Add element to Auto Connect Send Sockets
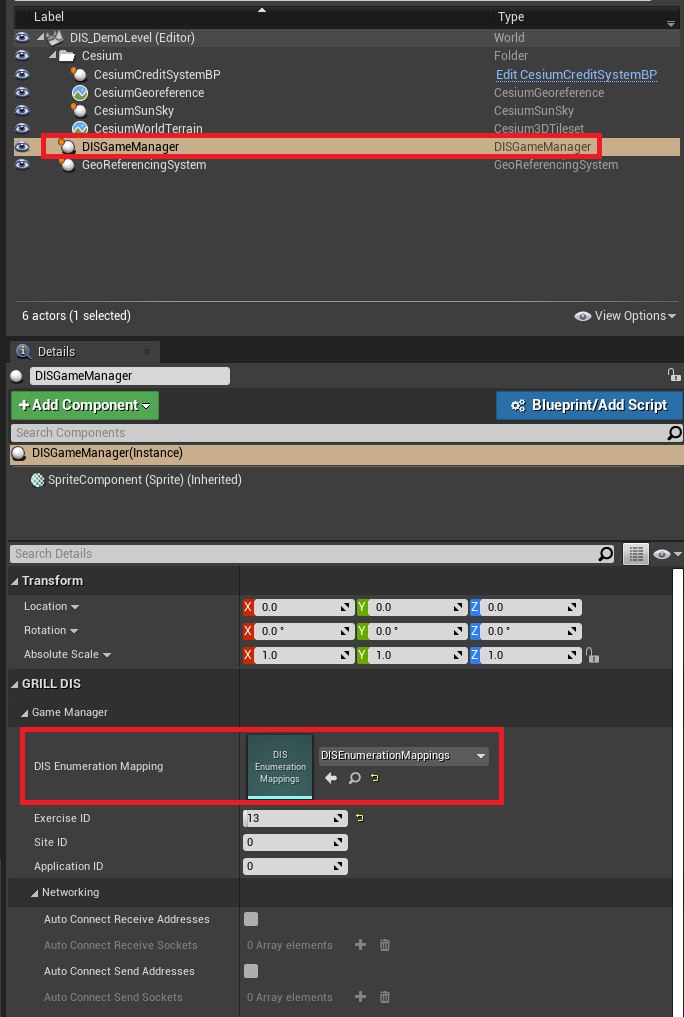 [360, 997]
